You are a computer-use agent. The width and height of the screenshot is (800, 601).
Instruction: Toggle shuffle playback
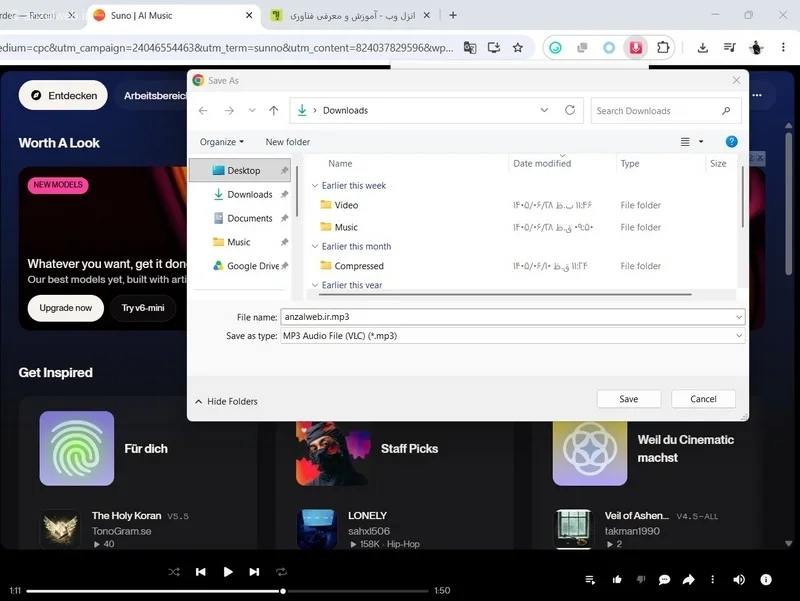[174, 572]
